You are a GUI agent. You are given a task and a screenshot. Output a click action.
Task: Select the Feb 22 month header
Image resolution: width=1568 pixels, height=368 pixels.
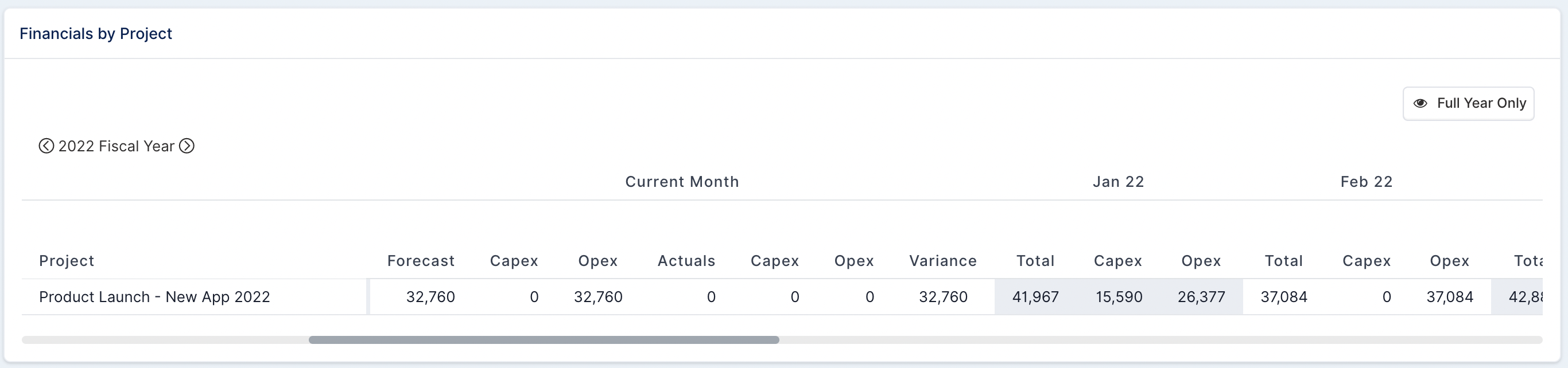1367,182
